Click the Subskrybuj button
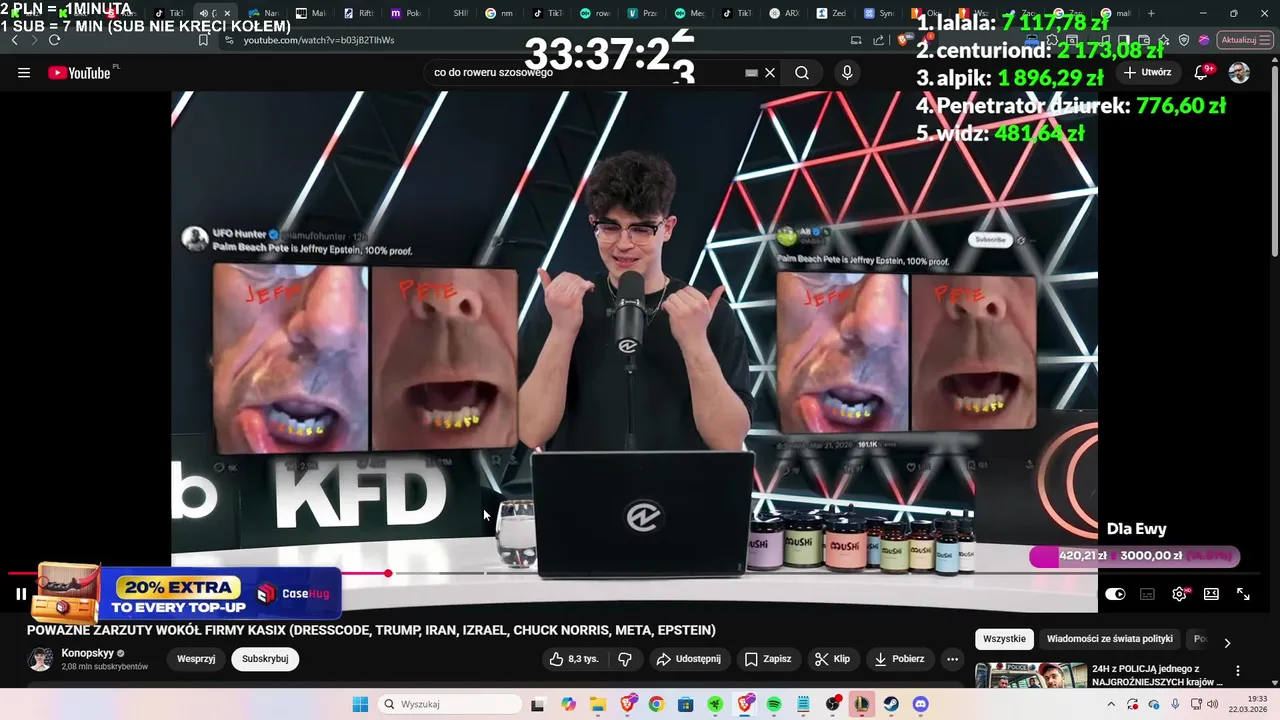This screenshot has height=720, width=1280. coord(265,659)
